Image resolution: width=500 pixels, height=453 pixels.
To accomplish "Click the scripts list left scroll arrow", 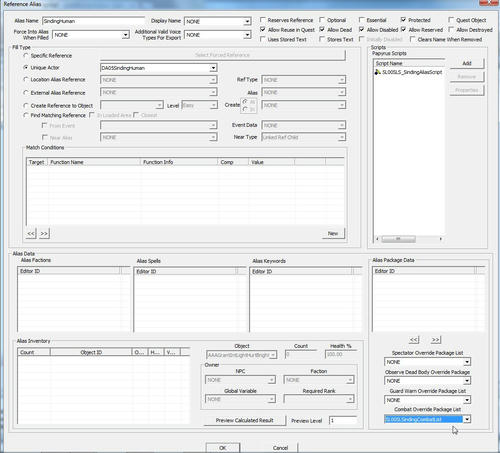I will click(377, 239).
